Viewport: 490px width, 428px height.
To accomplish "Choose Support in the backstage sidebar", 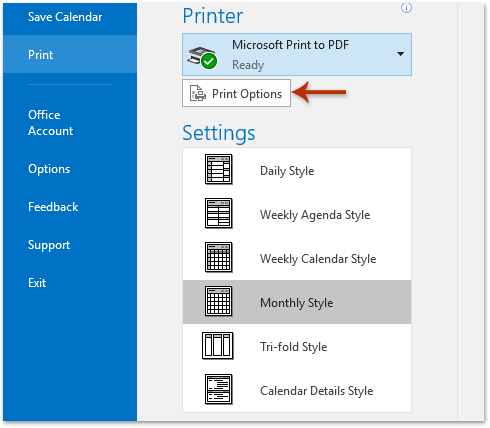I will coord(49,245).
